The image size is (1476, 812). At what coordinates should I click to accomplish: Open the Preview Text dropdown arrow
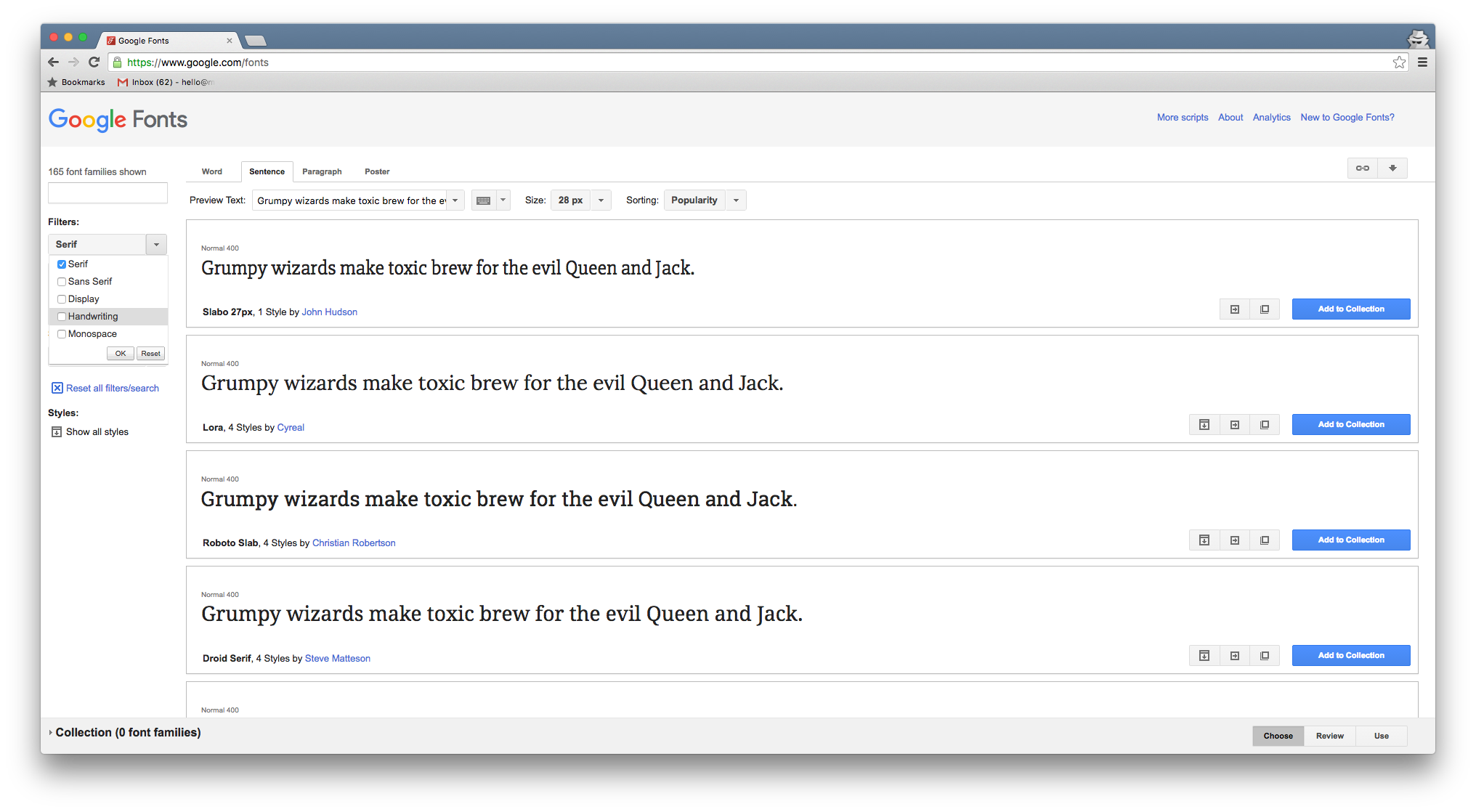coord(455,200)
